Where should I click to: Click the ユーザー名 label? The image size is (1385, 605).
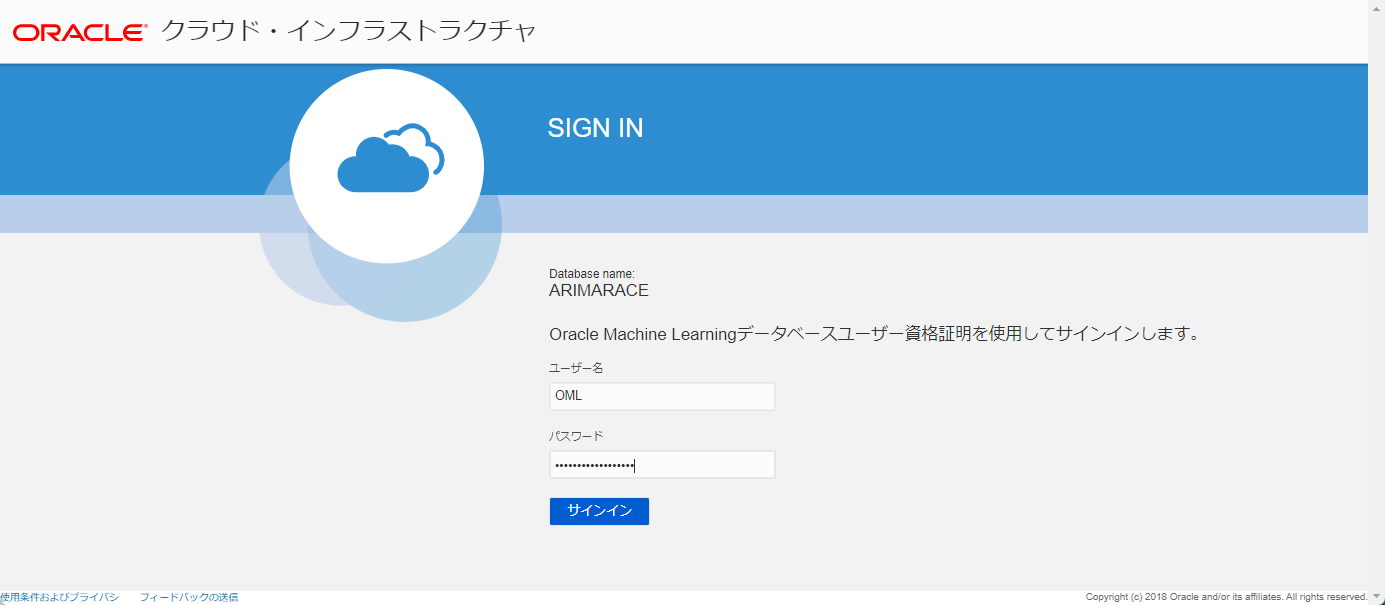(x=576, y=368)
